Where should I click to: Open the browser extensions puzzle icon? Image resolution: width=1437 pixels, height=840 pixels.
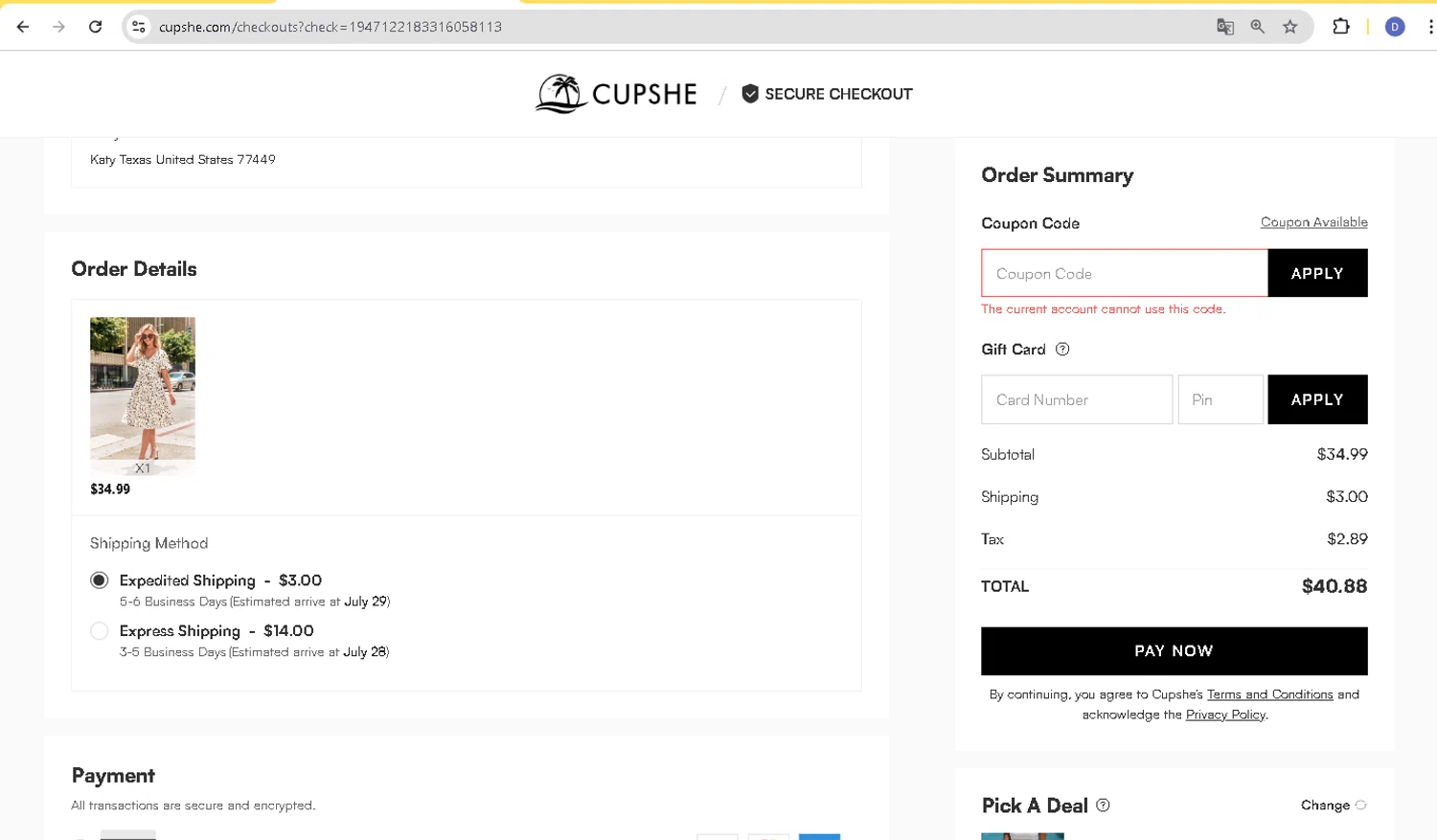coord(1341,27)
